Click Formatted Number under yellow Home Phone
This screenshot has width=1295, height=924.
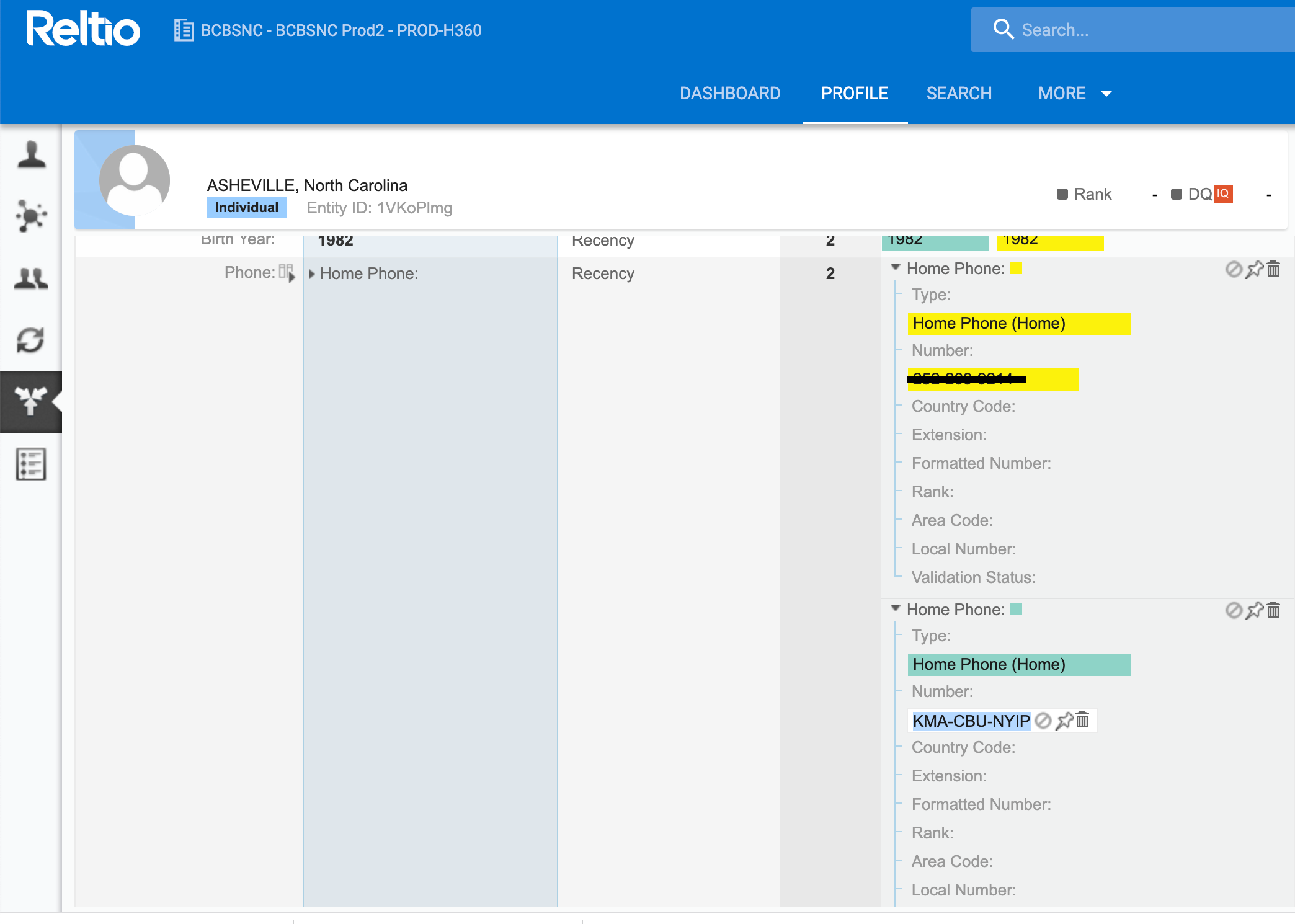pos(981,463)
